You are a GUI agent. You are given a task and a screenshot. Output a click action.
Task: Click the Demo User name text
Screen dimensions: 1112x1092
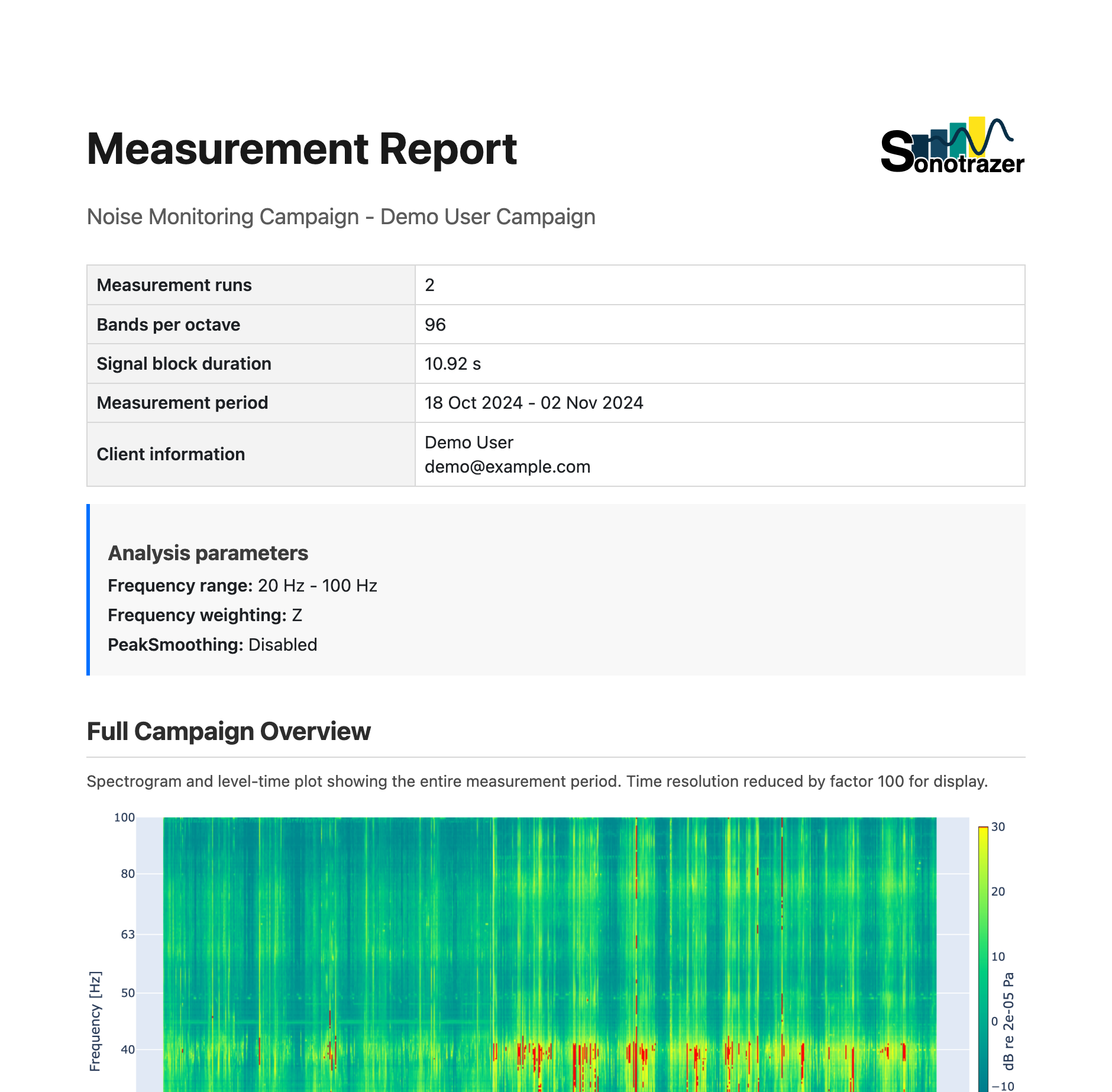[x=469, y=442]
